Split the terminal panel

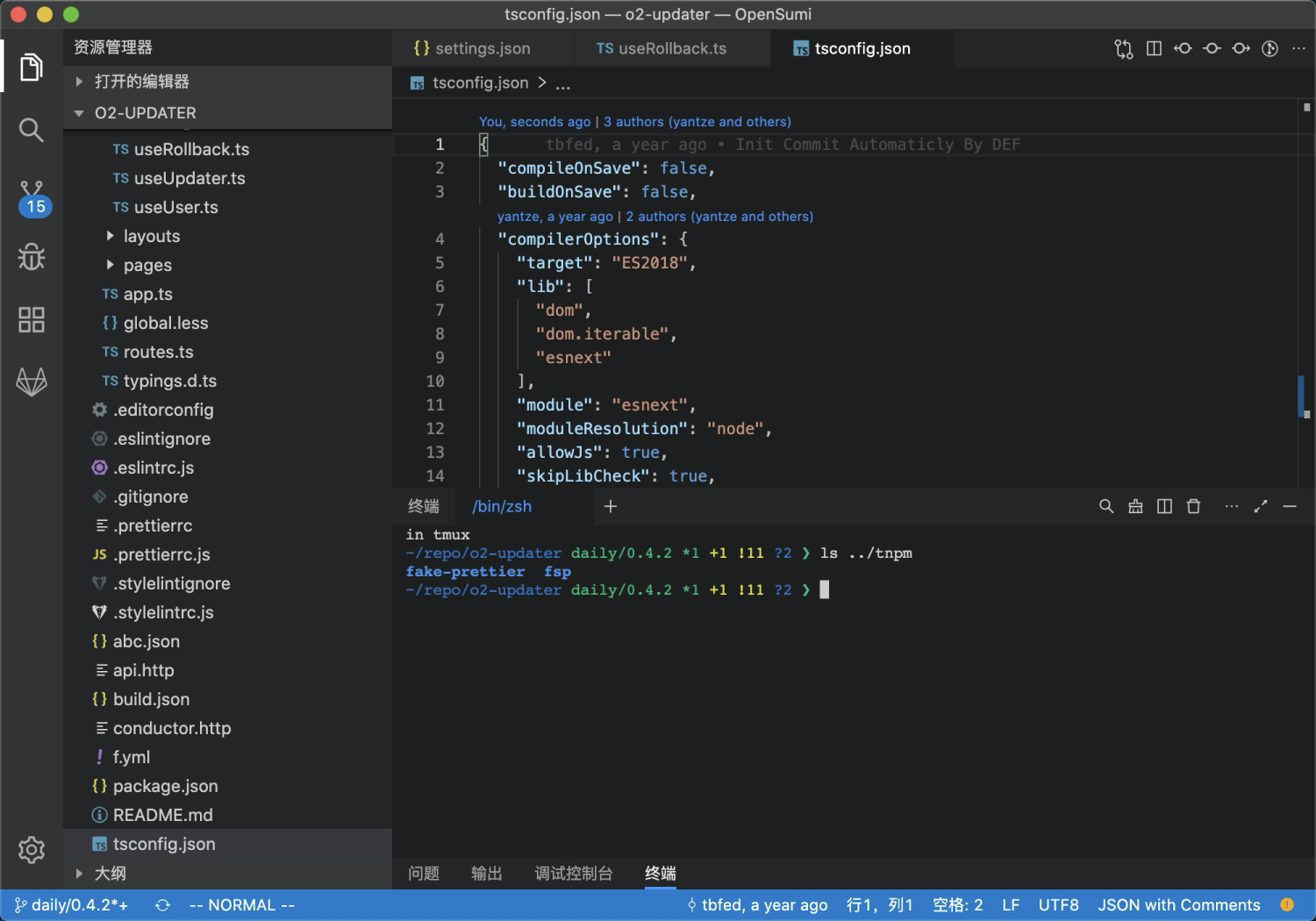click(x=1164, y=506)
